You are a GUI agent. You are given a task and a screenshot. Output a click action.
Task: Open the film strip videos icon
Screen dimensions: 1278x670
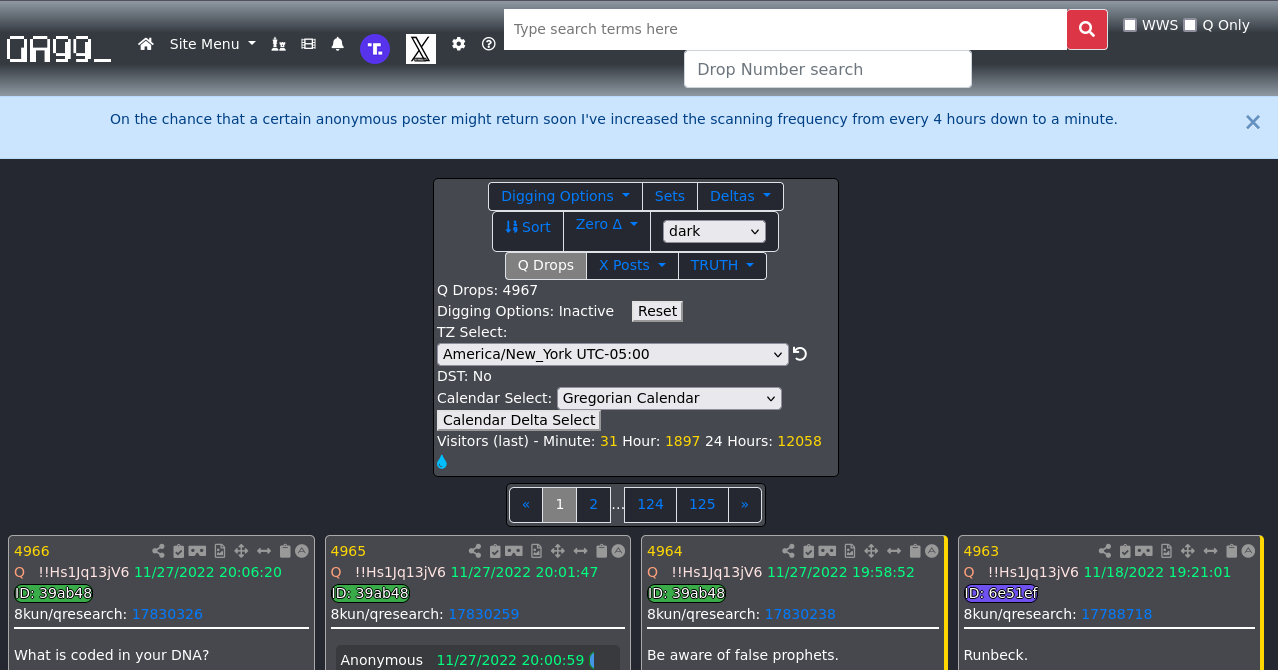pos(308,44)
